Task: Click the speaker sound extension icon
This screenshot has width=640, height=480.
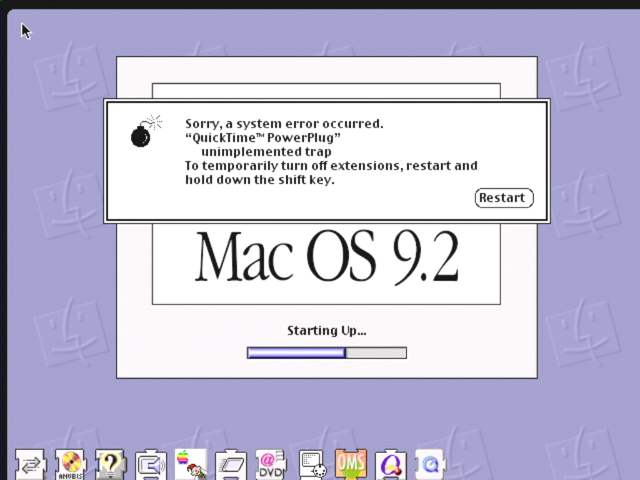Action: [151, 464]
